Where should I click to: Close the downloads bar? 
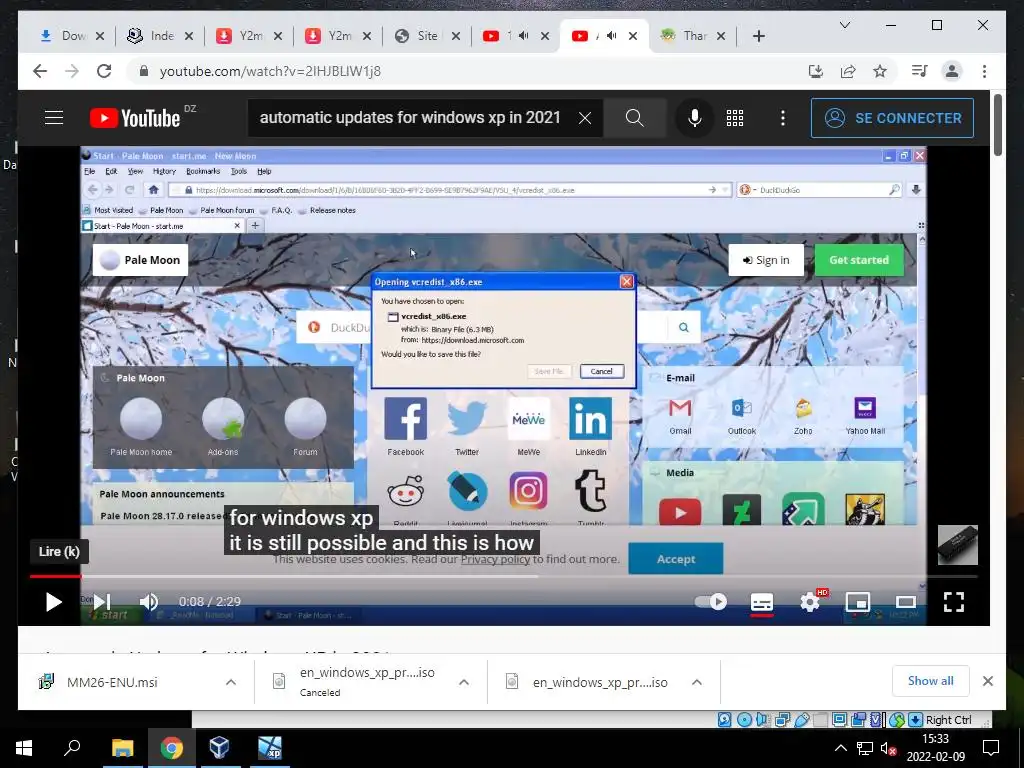point(987,681)
